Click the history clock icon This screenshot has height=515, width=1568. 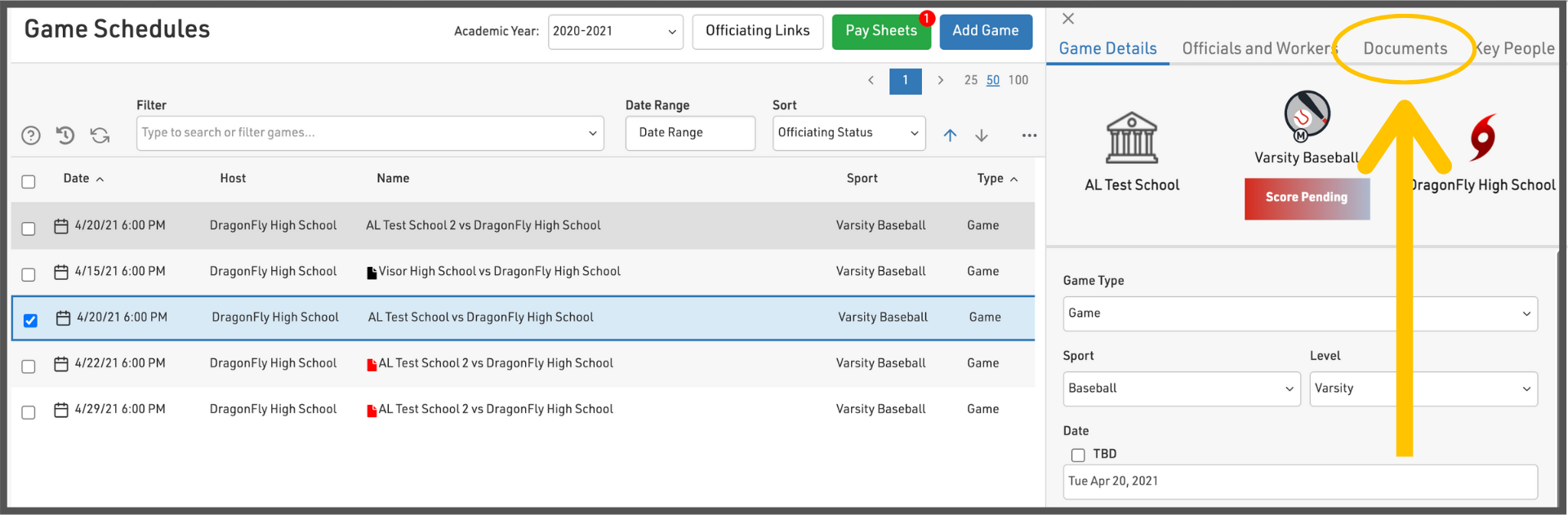[65, 135]
